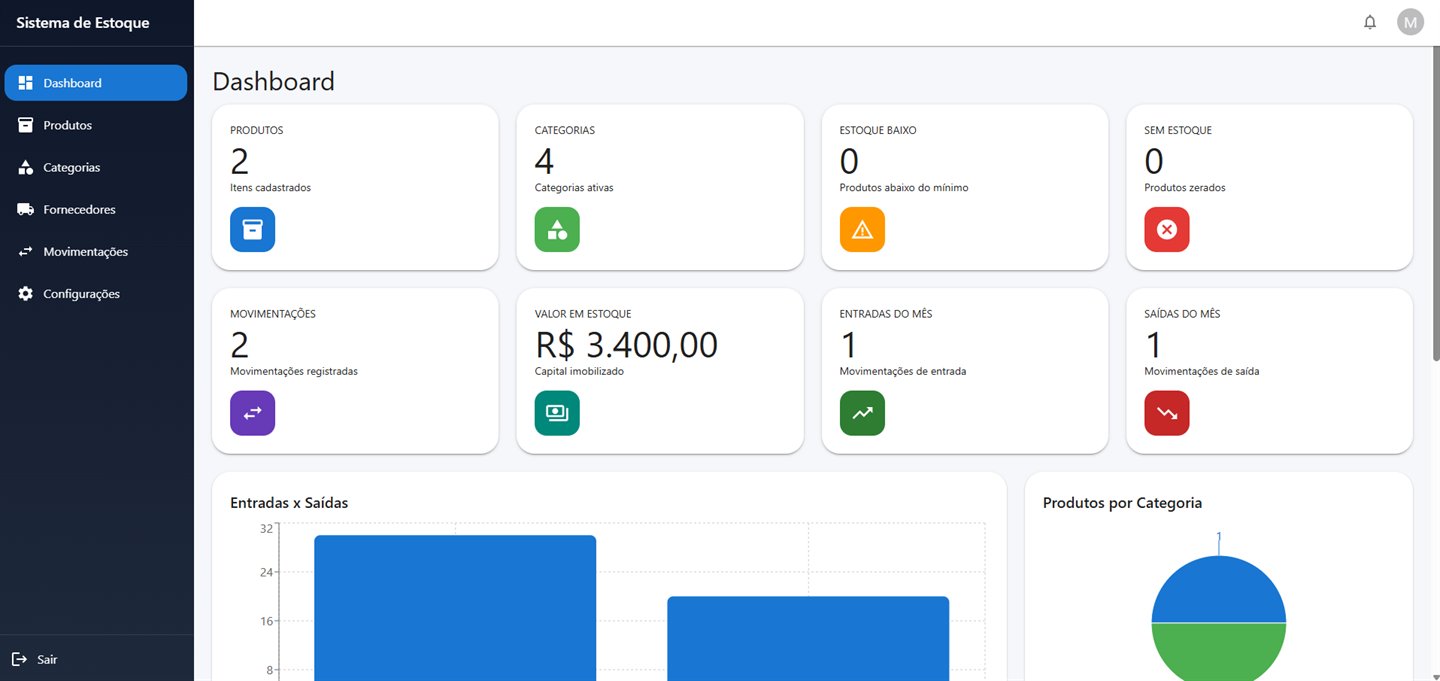Open the Movimentações menu item
Image resolution: width=1440 pixels, height=681 pixels.
point(96,251)
